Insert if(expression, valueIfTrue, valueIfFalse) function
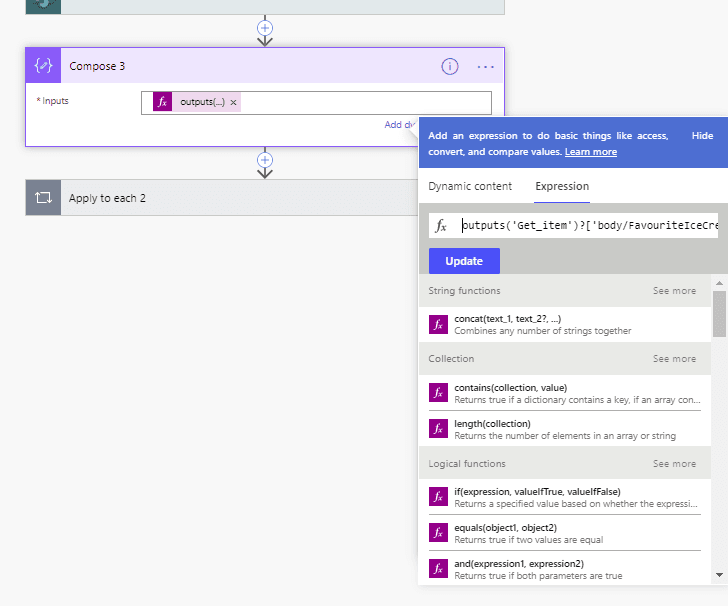 click(565, 497)
